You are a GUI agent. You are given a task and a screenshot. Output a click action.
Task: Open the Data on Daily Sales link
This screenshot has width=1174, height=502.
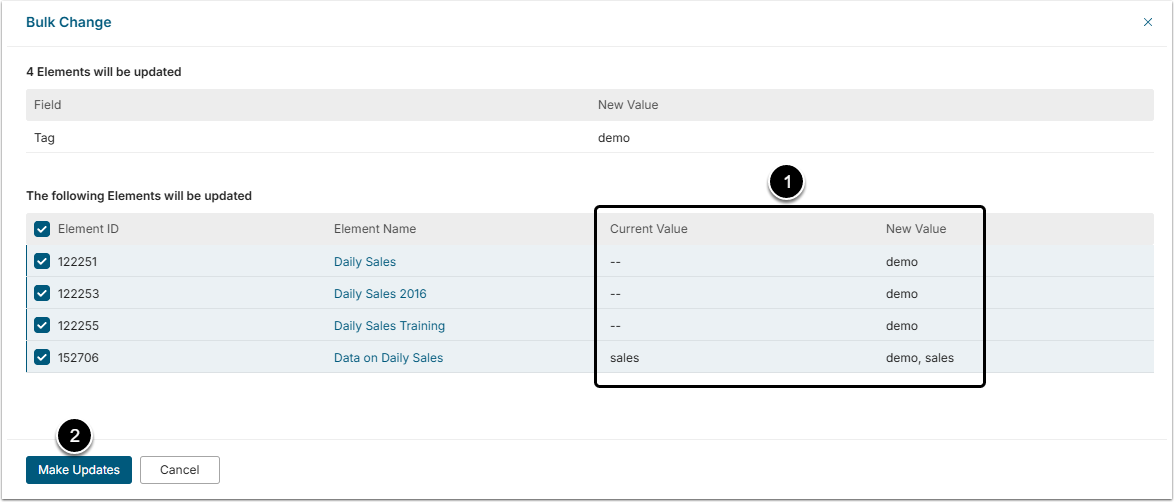pyautogui.click(x=388, y=358)
